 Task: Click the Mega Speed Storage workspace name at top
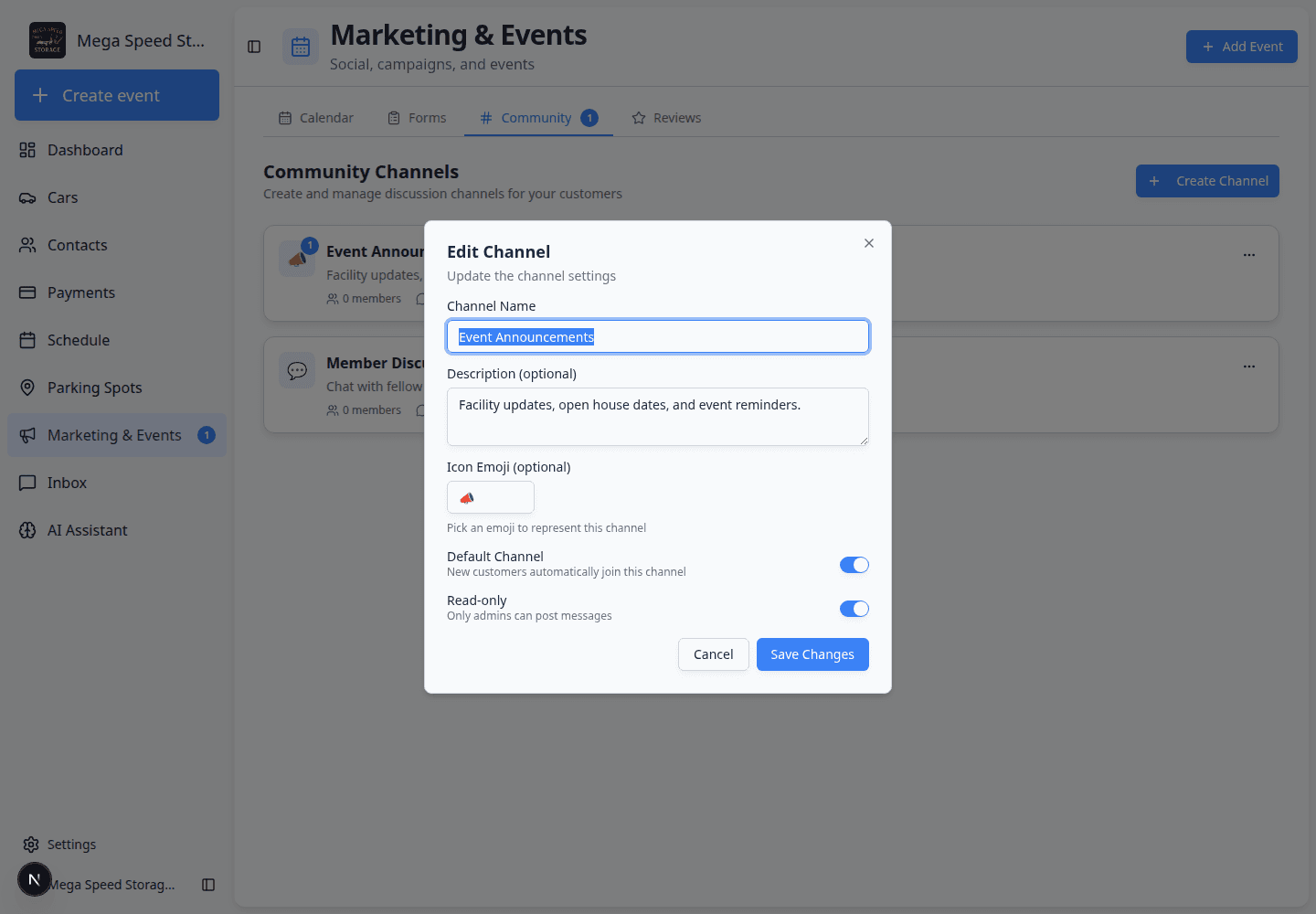[141, 41]
